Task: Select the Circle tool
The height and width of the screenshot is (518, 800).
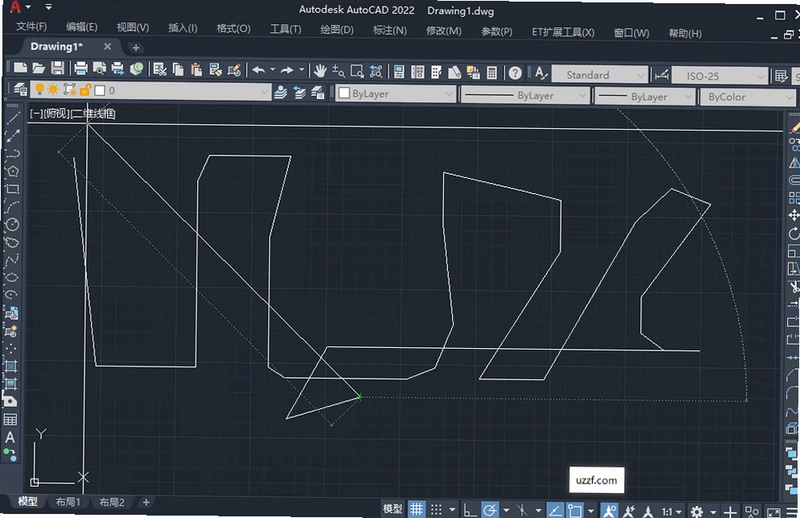Action: pos(12,225)
